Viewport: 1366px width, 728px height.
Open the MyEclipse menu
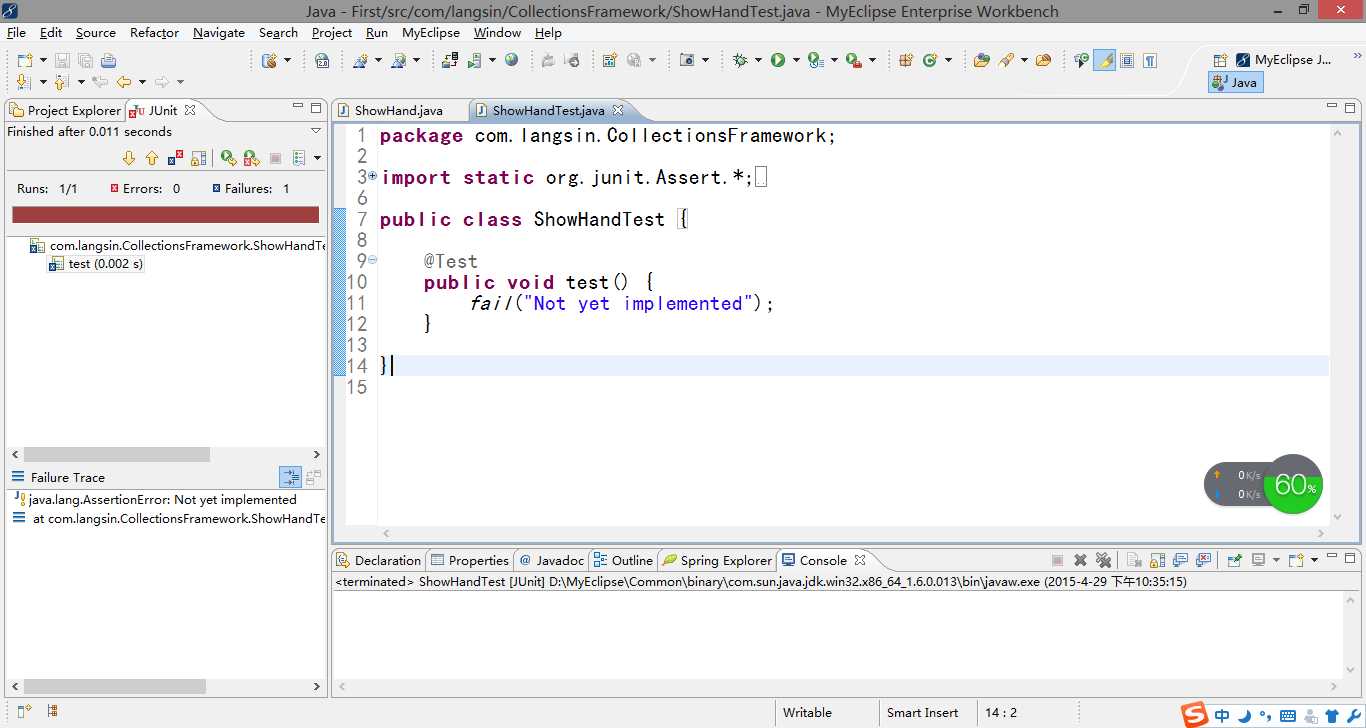[431, 33]
